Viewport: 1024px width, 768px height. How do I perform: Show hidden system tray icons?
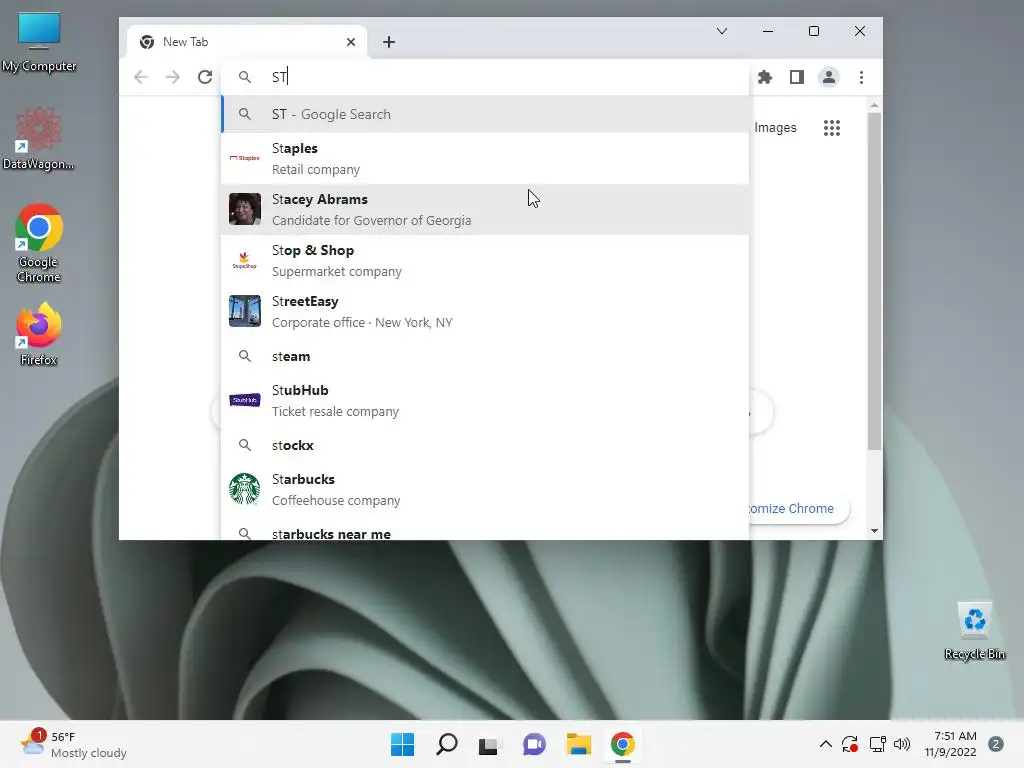point(825,744)
